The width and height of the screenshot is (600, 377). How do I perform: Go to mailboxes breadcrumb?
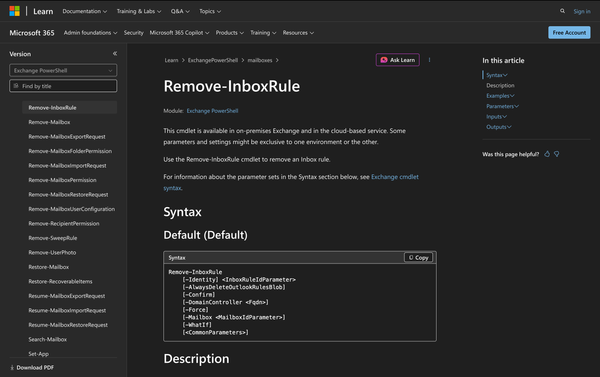260,60
